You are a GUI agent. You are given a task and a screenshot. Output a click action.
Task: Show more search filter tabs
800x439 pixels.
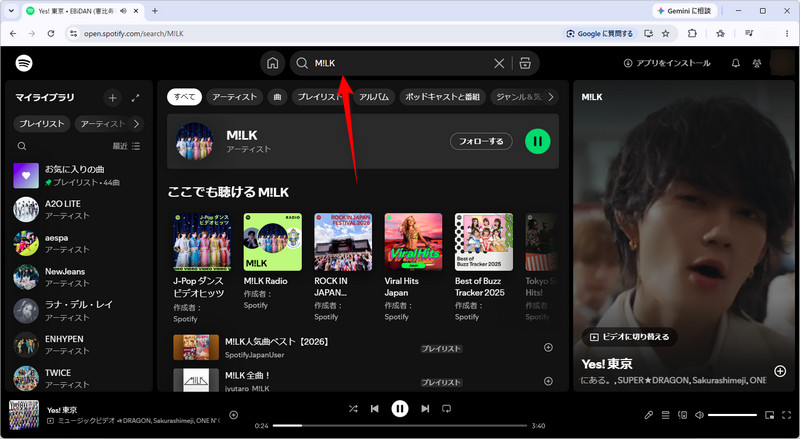(551, 97)
